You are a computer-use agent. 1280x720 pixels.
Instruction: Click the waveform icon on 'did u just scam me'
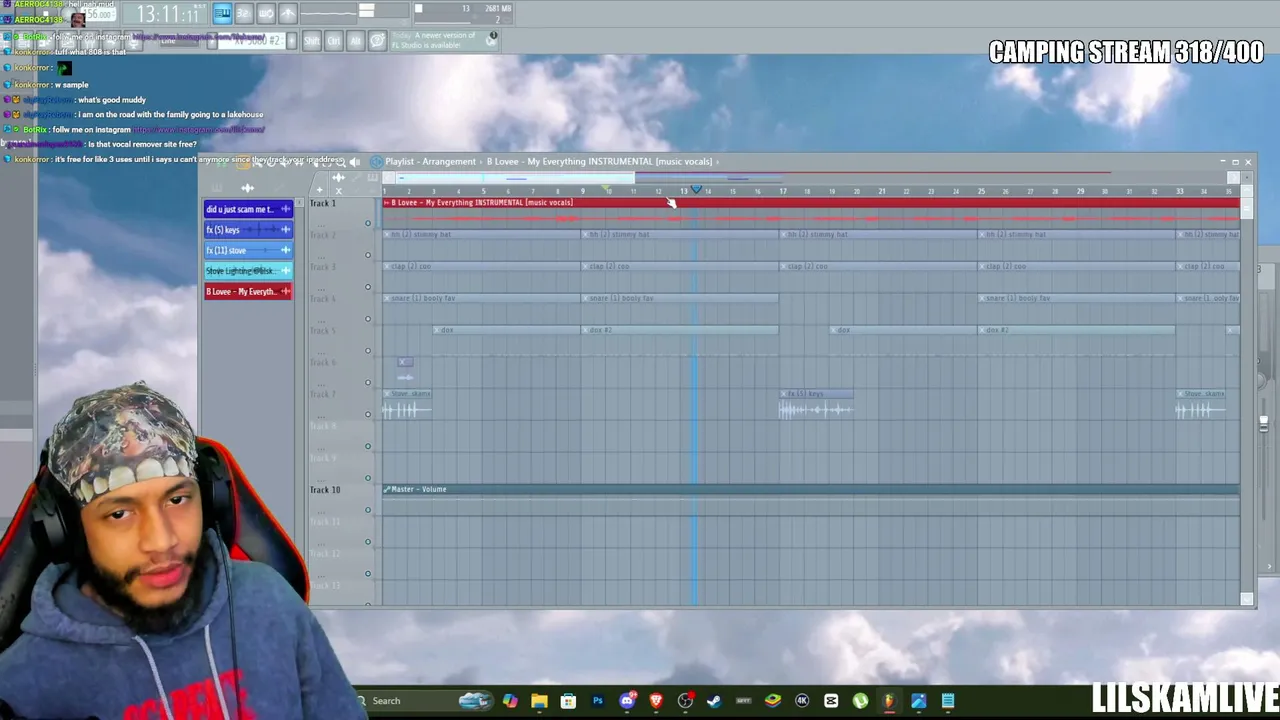[x=285, y=209]
